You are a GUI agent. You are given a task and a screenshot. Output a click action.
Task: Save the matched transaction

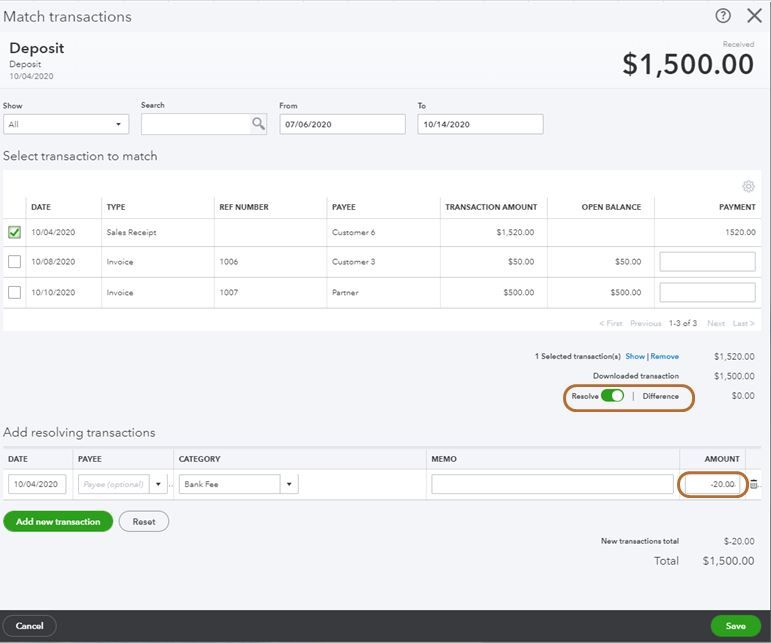pos(736,626)
